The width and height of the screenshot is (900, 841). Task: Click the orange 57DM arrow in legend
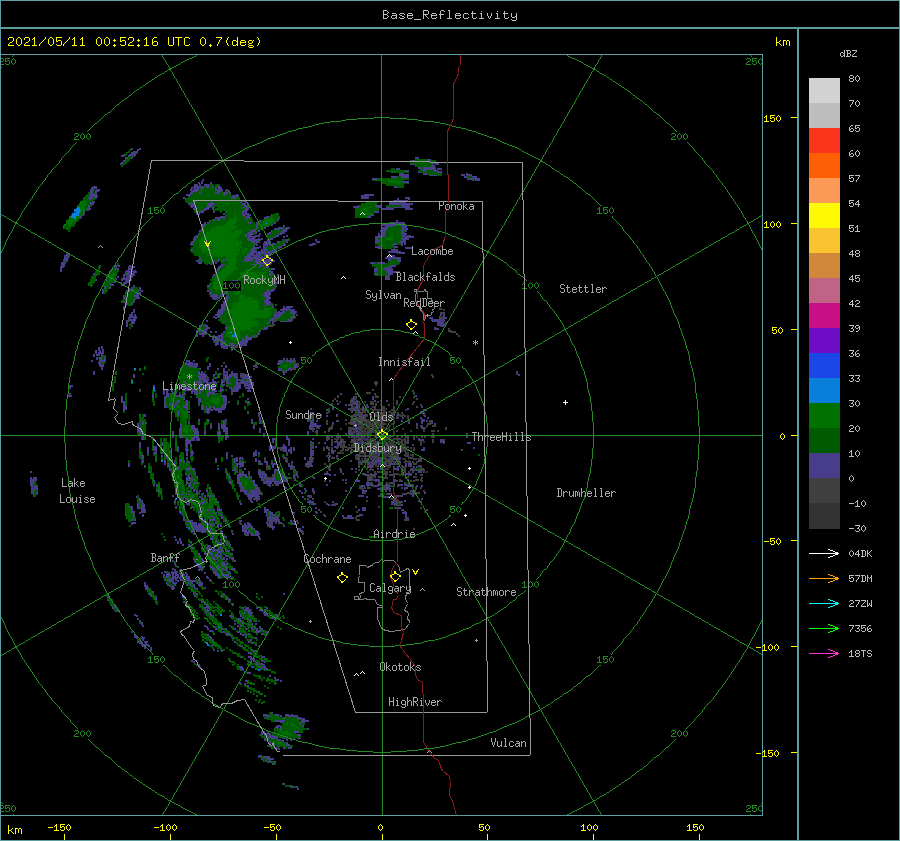point(824,579)
